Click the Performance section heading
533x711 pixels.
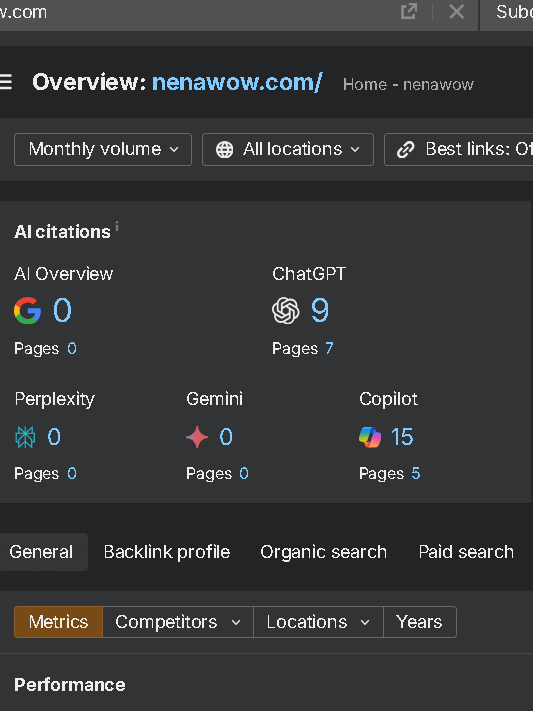pos(70,685)
